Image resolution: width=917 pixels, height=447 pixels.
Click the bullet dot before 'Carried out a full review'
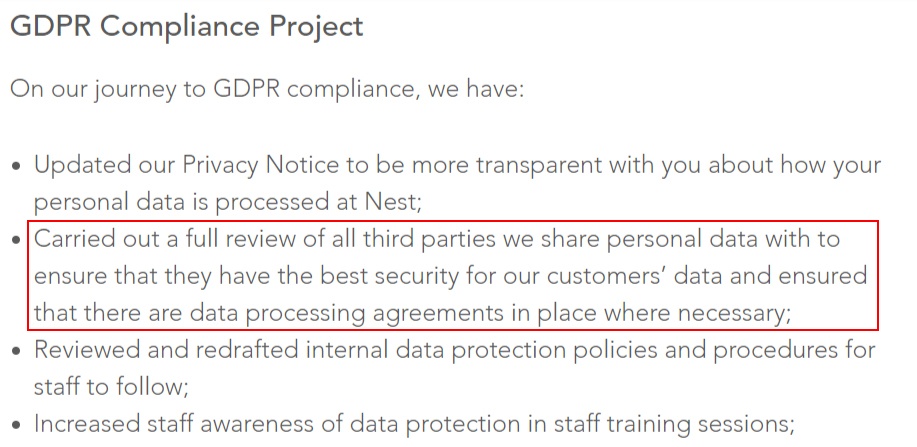pyautogui.click(x=16, y=240)
